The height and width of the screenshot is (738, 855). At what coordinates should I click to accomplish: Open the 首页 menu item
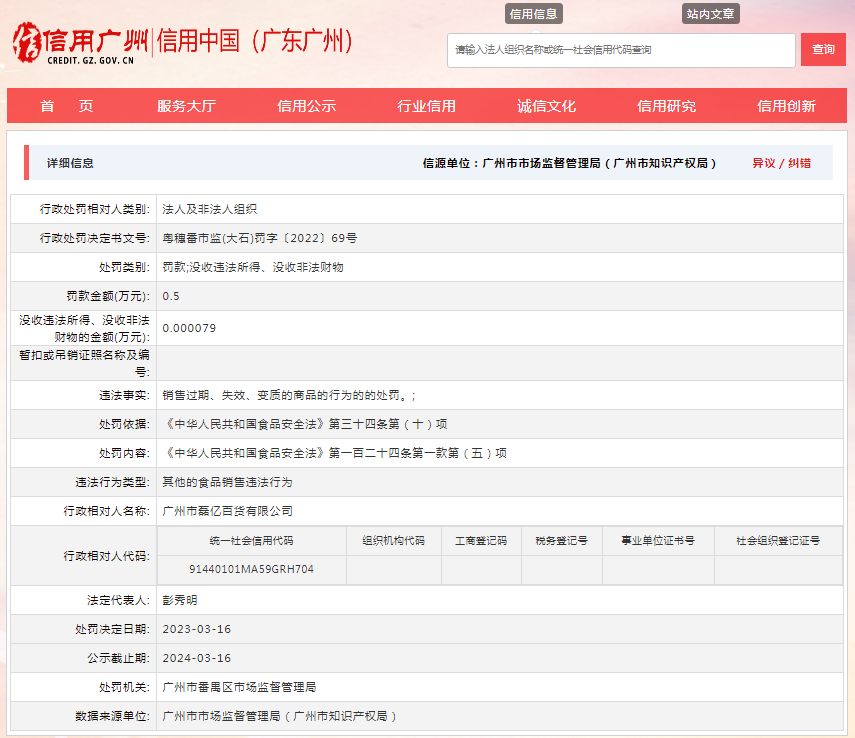[x=67, y=106]
